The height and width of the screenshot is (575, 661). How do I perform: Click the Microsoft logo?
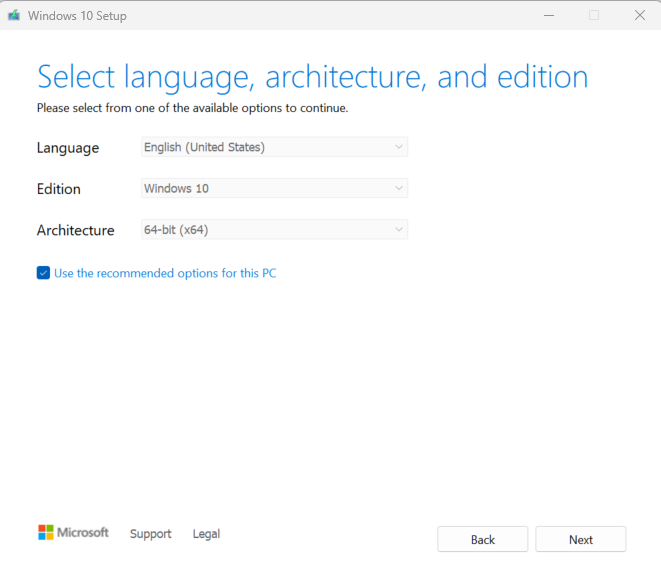coord(73,532)
